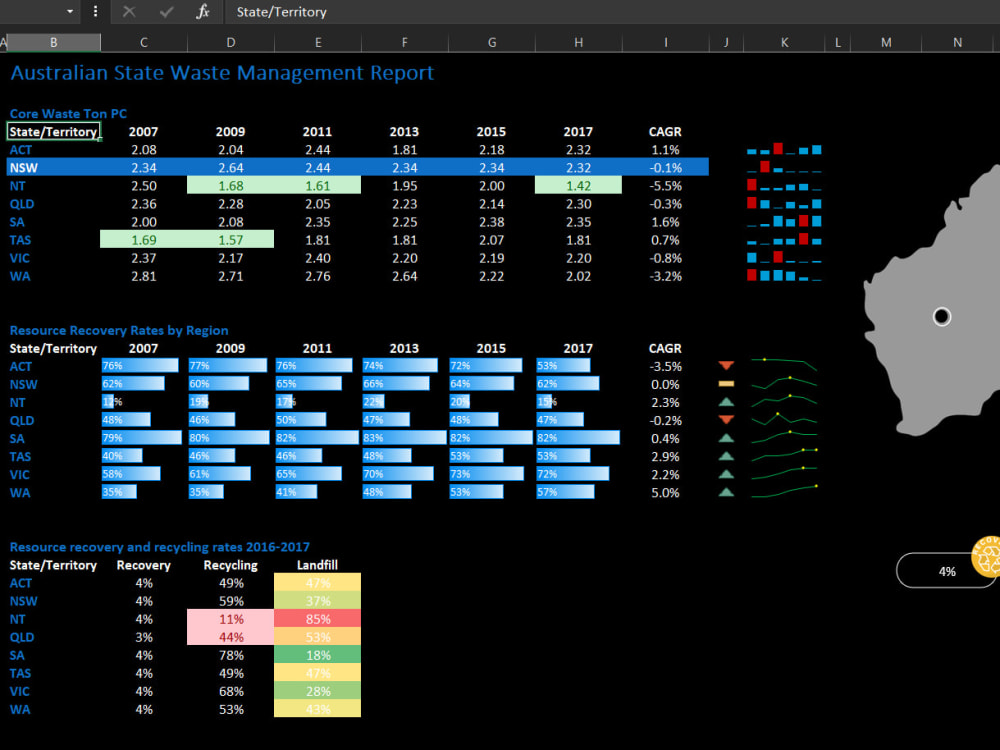
Task: Select the NT 85% landfill red cell
Action: (318, 619)
